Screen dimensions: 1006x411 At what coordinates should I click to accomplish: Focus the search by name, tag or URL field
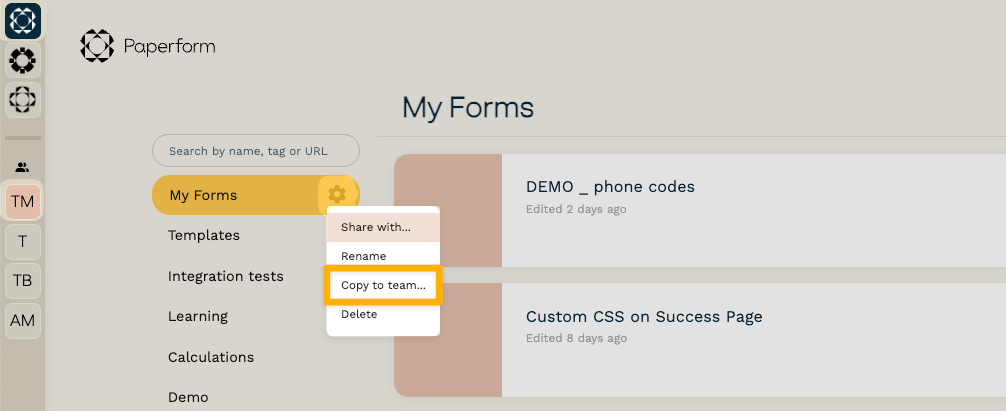click(x=256, y=151)
